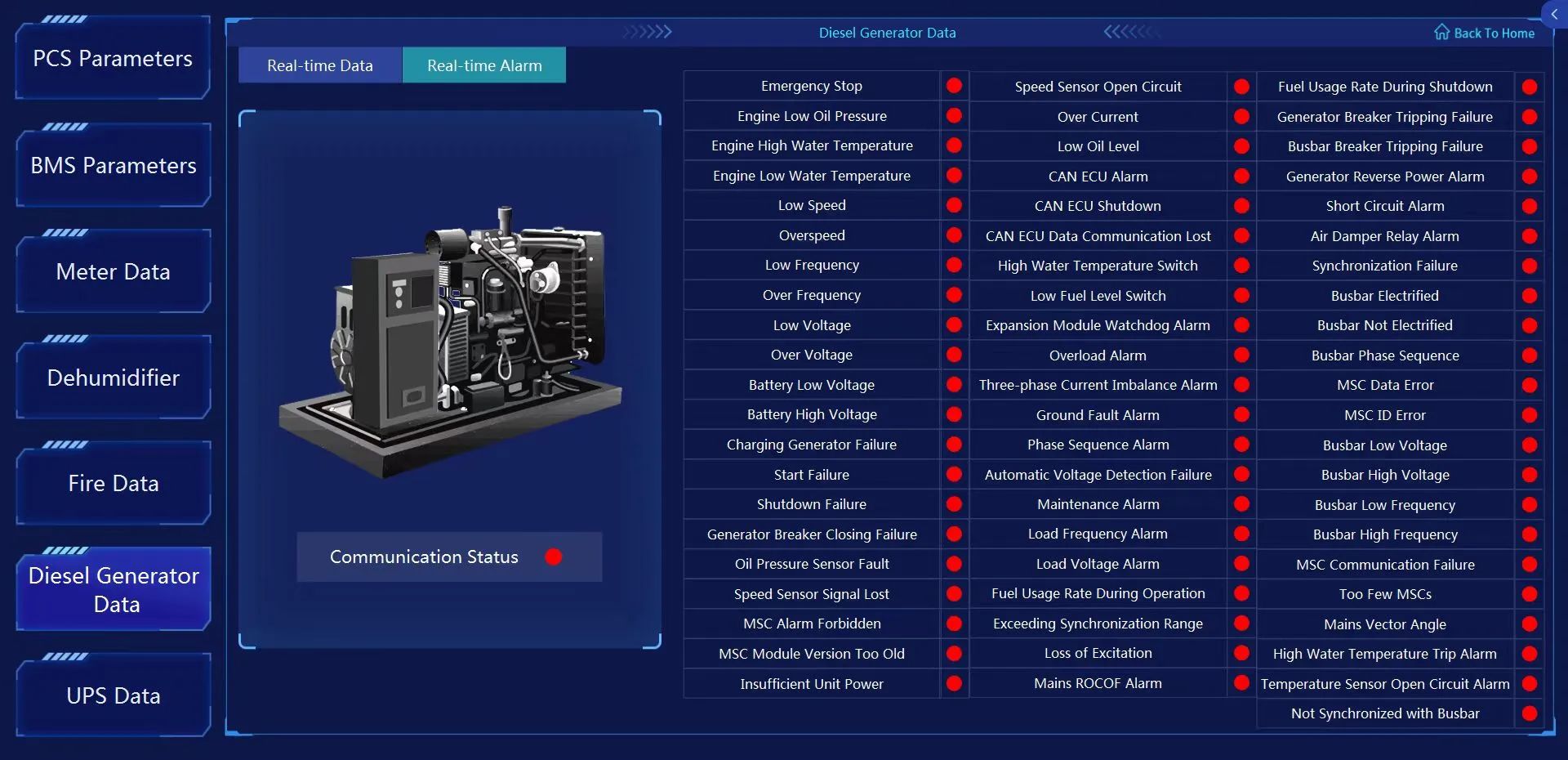This screenshot has height=760, width=1568.
Task: Click the Low Voltage alarm indicator
Action: coord(954,325)
